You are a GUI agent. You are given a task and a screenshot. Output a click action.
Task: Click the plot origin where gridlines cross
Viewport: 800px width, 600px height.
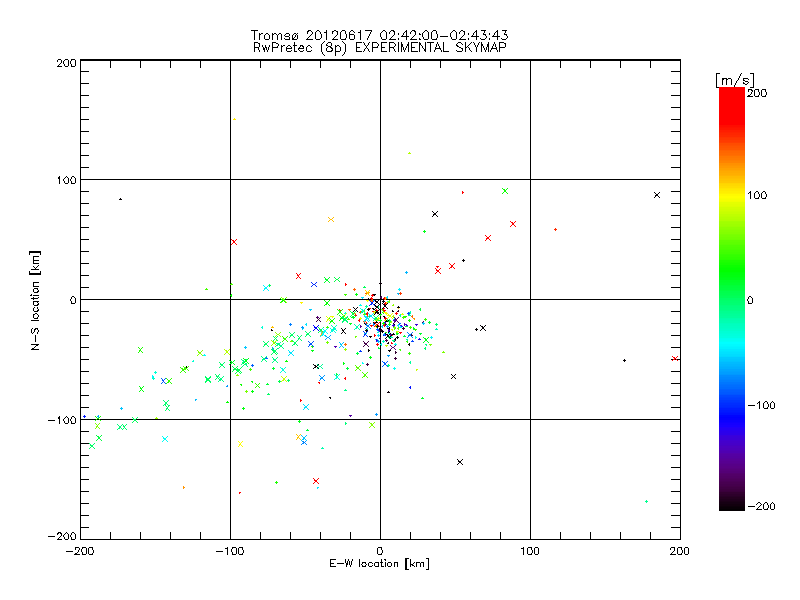tap(380, 299)
